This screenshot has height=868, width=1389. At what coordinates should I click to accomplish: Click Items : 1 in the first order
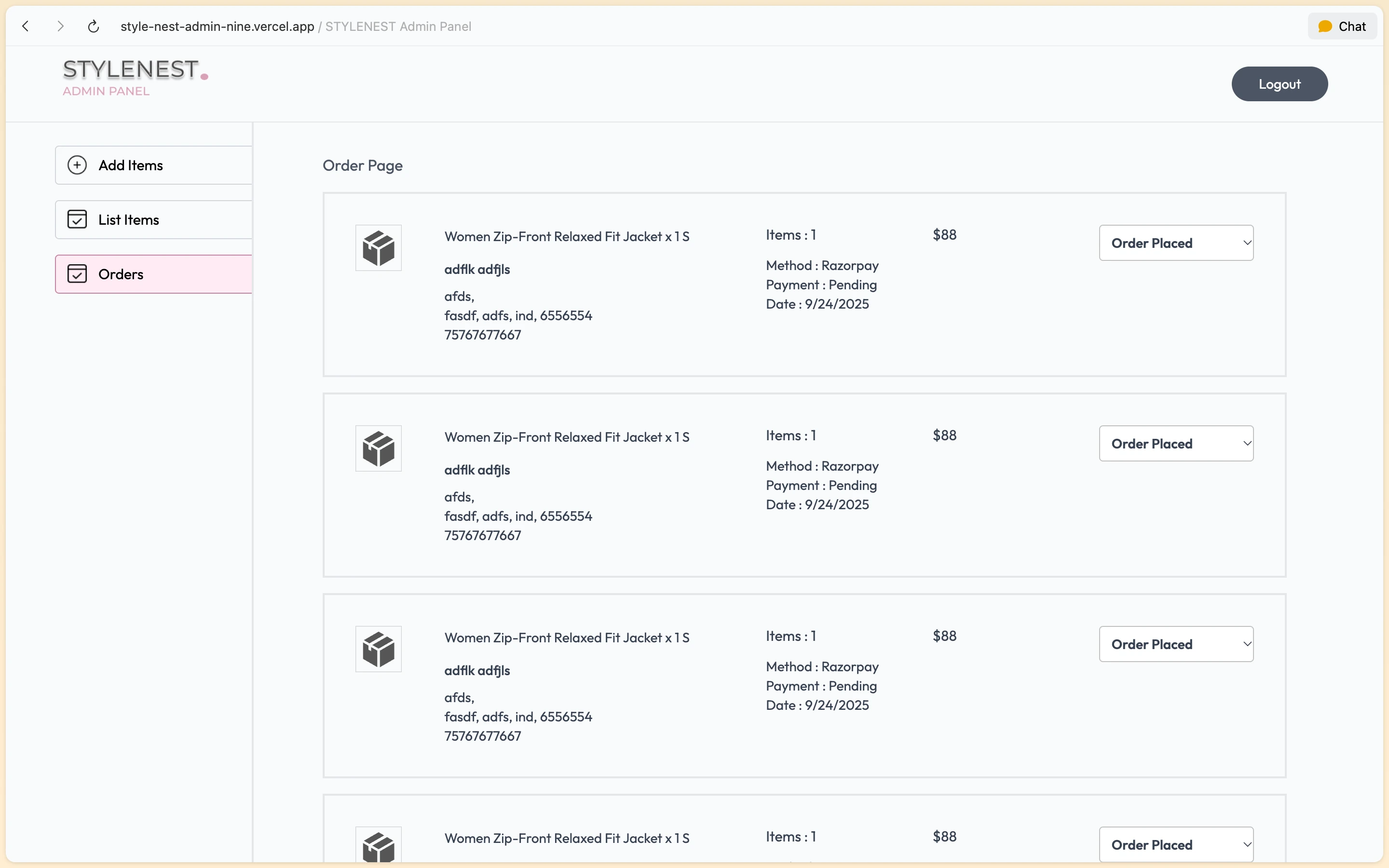[791, 235]
